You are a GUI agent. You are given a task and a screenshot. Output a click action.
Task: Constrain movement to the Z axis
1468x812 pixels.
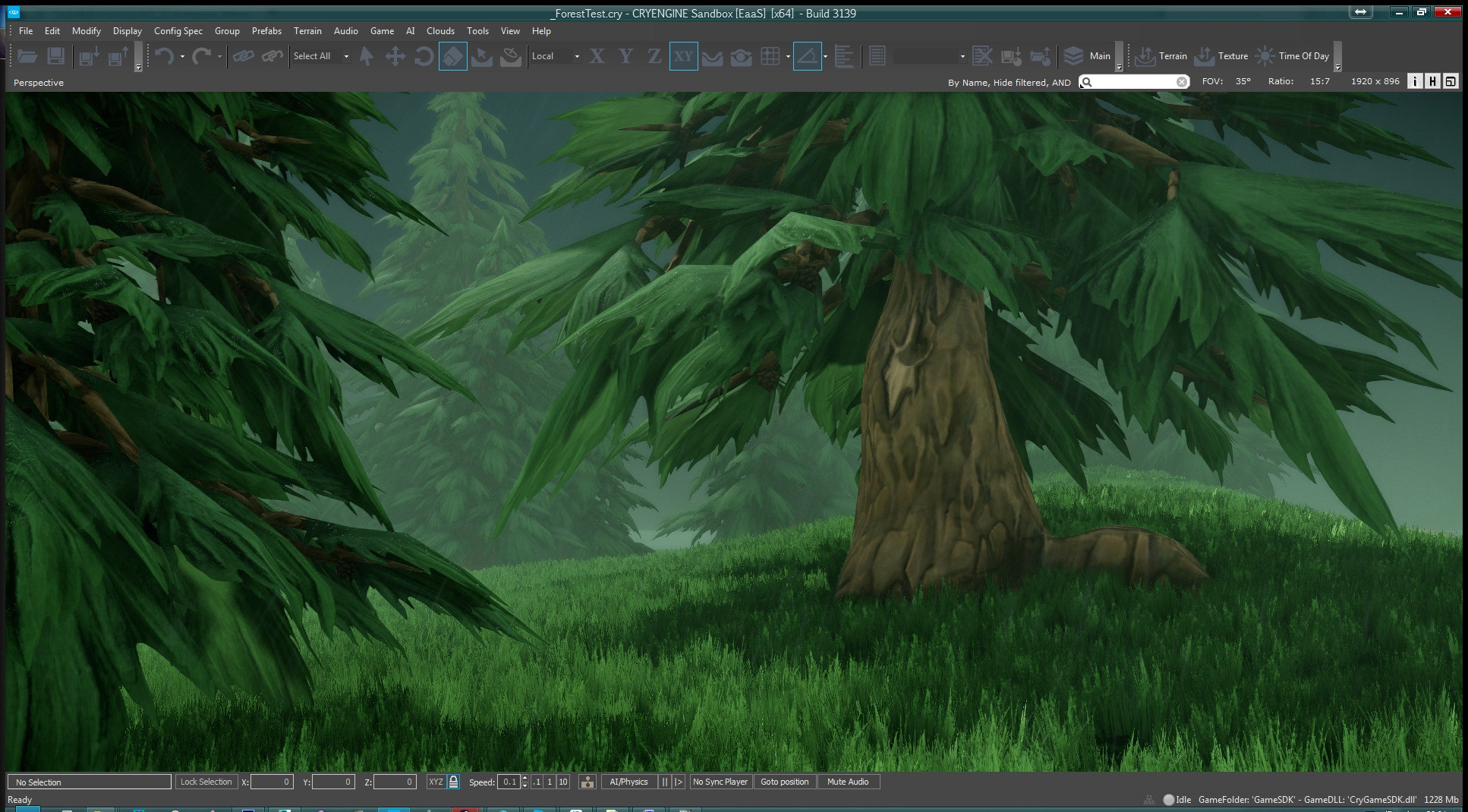coord(654,56)
